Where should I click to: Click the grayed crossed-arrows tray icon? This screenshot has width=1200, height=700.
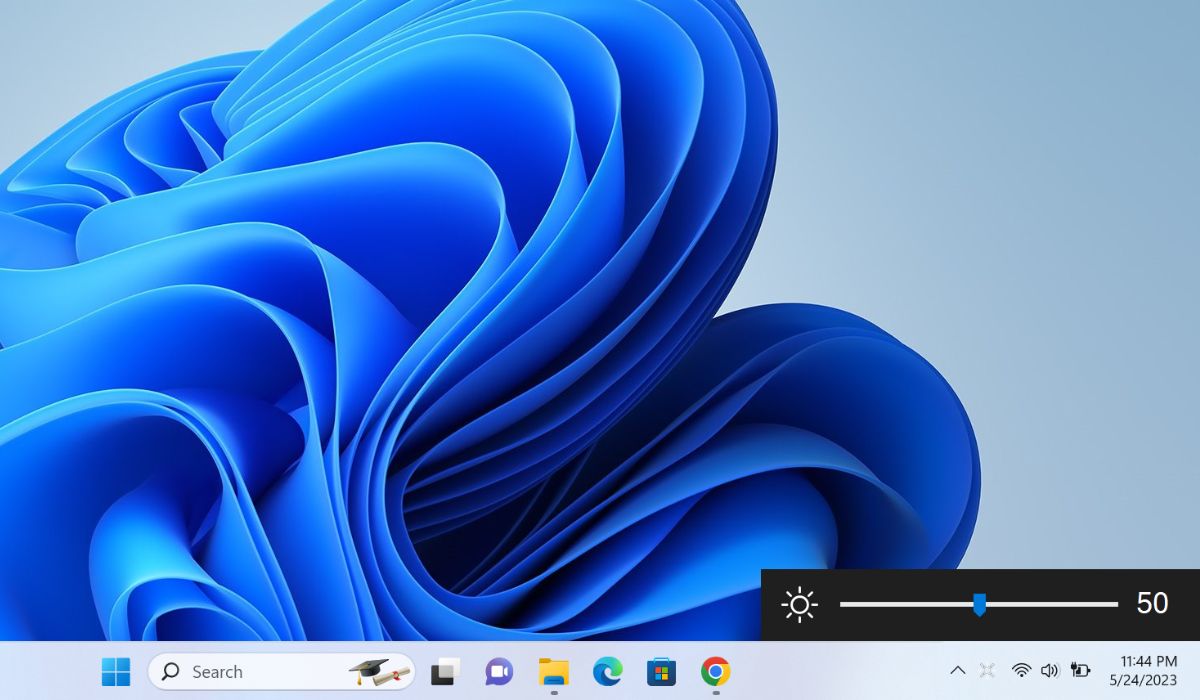pyautogui.click(x=987, y=671)
